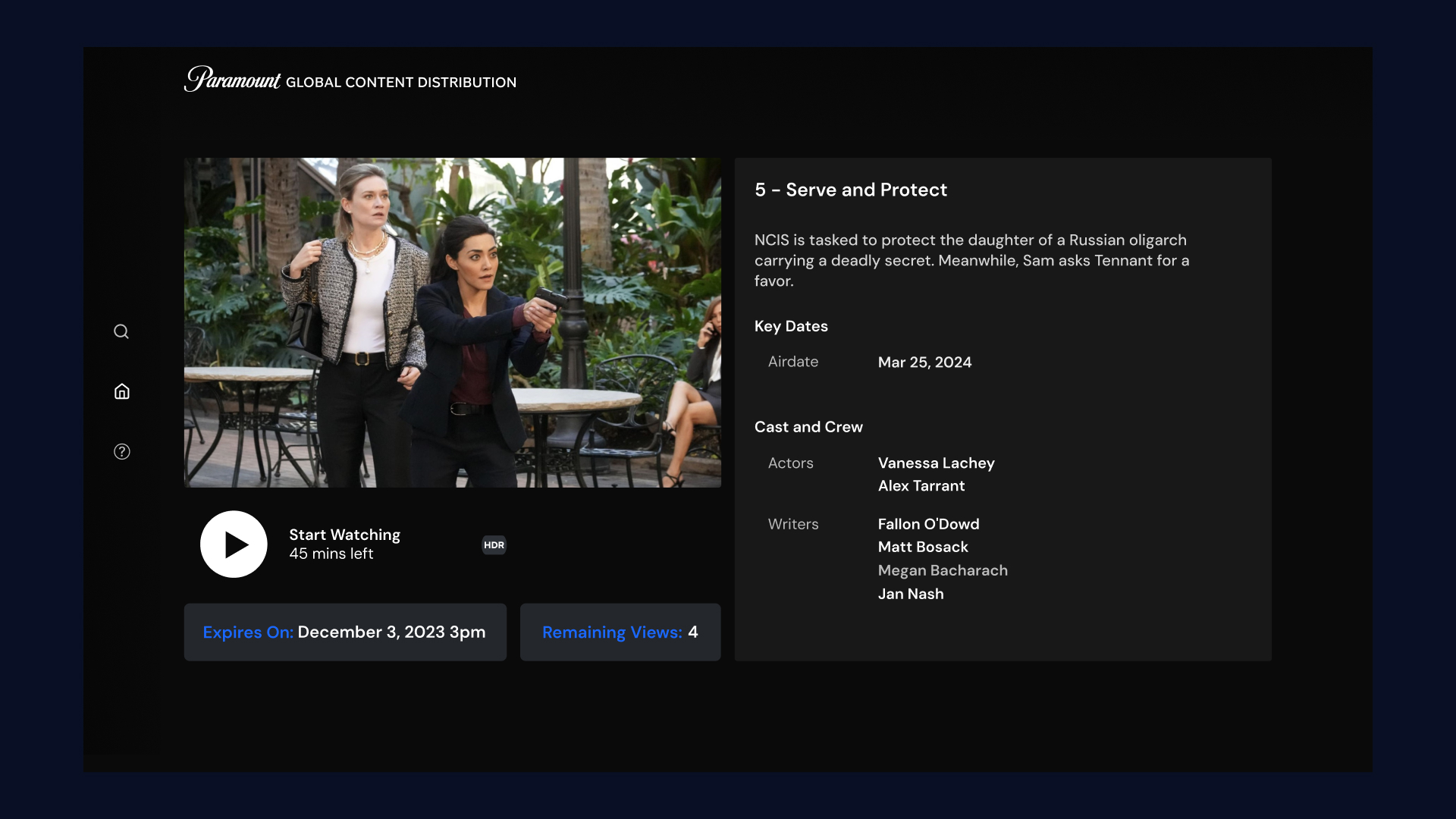Select the Airdate Mar 25, 2024 value

[924, 362]
